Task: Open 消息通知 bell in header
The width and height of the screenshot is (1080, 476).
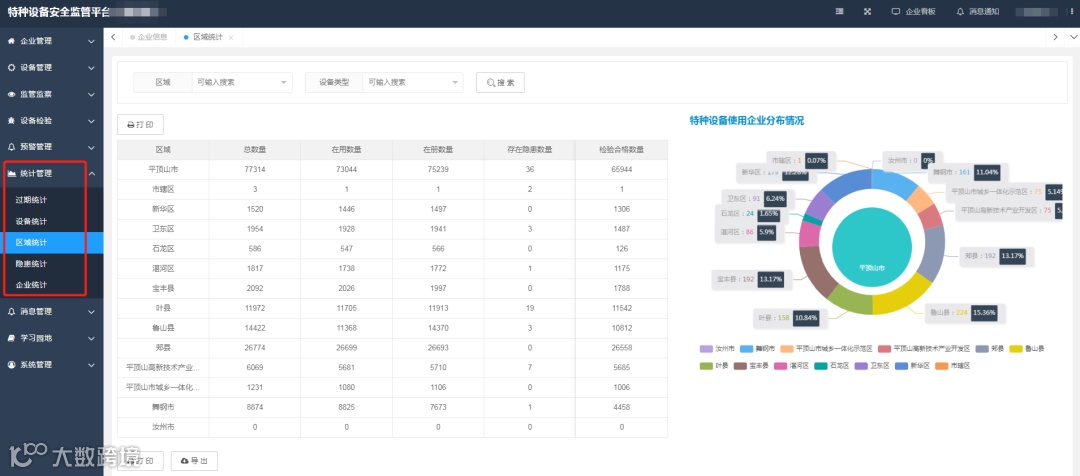Action: click(960, 12)
